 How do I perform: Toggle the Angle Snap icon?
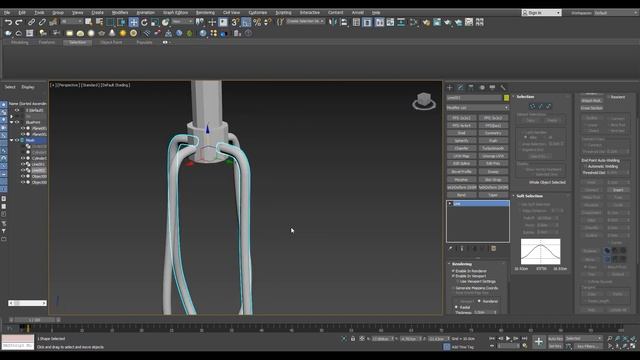[246, 22]
